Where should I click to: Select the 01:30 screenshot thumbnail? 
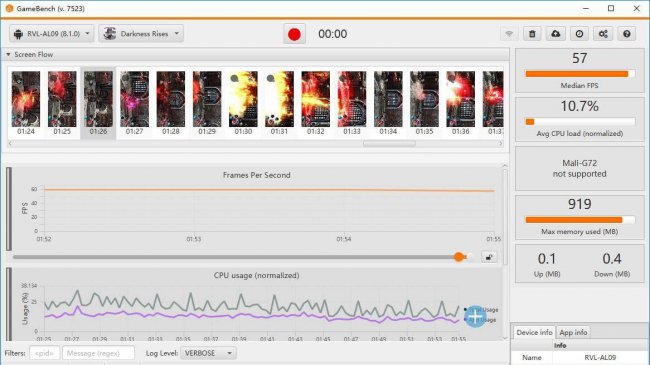tap(243, 103)
